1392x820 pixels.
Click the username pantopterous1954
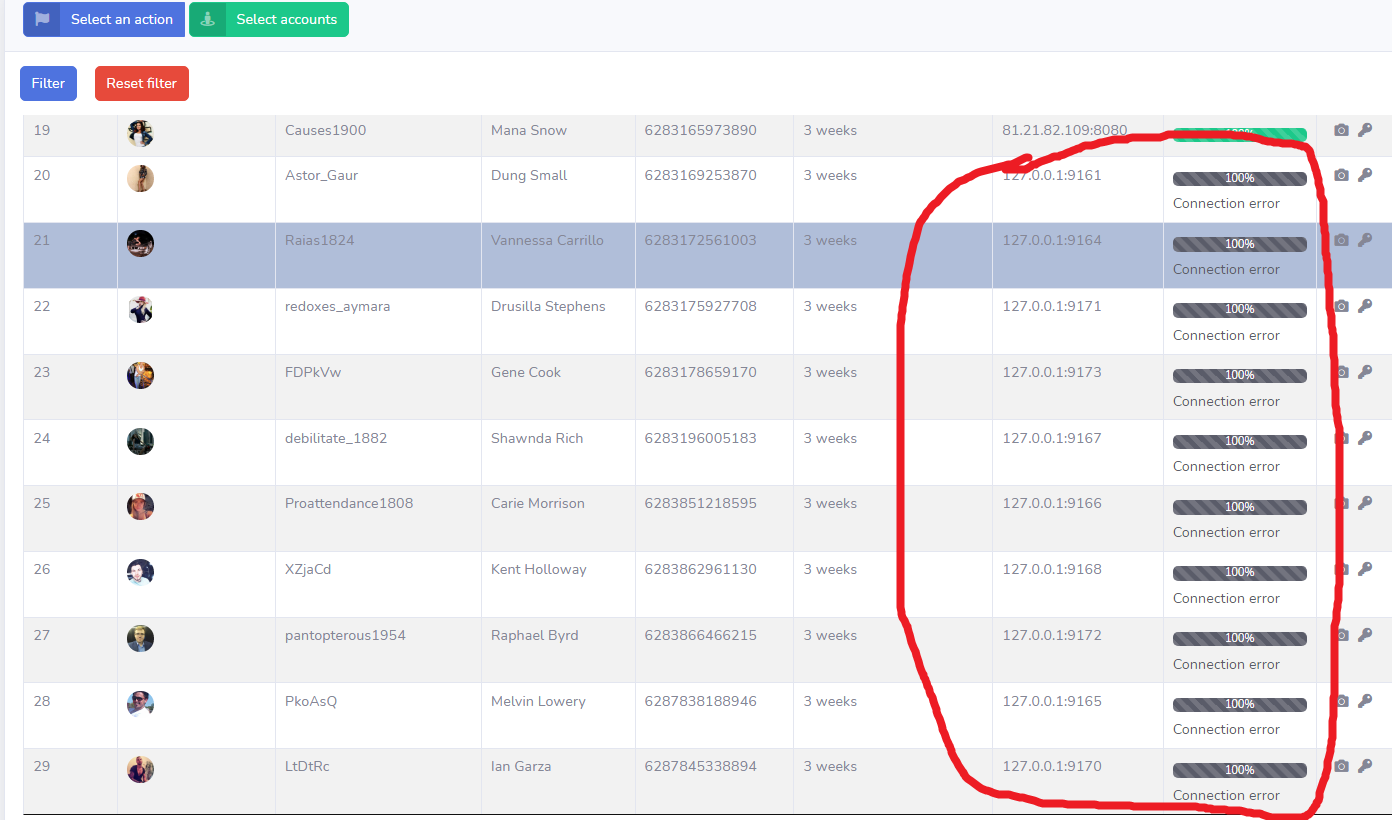[x=345, y=635]
